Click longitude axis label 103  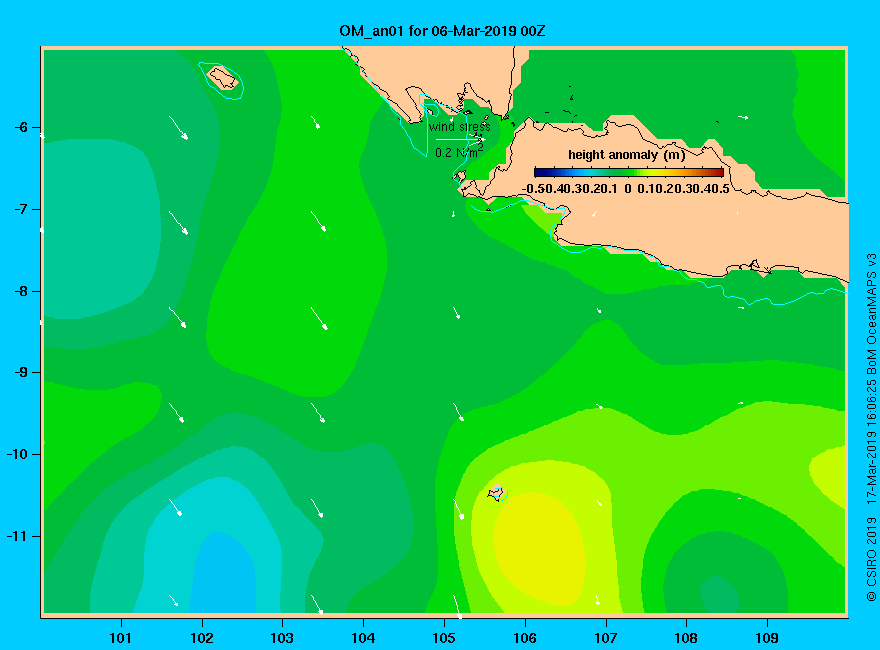(282, 638)
